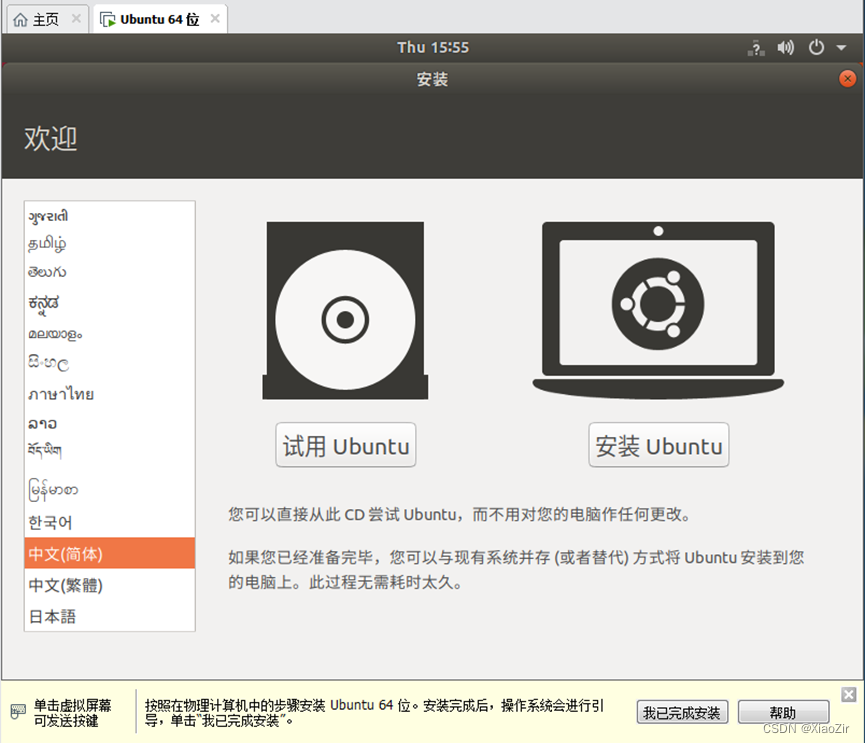Click the network status icon in top bar
865x743 pixels.
(756, 48)
